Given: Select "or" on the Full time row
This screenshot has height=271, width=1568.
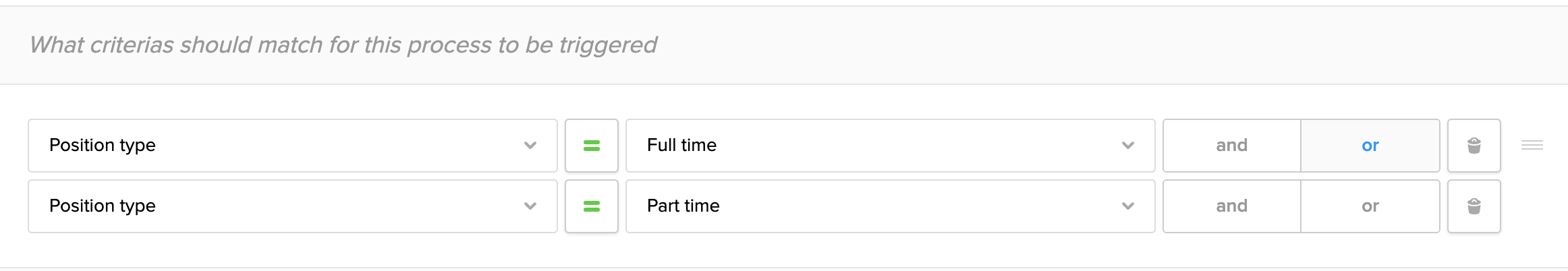Looking at the screenshot, I should (x=1370, y=146).
